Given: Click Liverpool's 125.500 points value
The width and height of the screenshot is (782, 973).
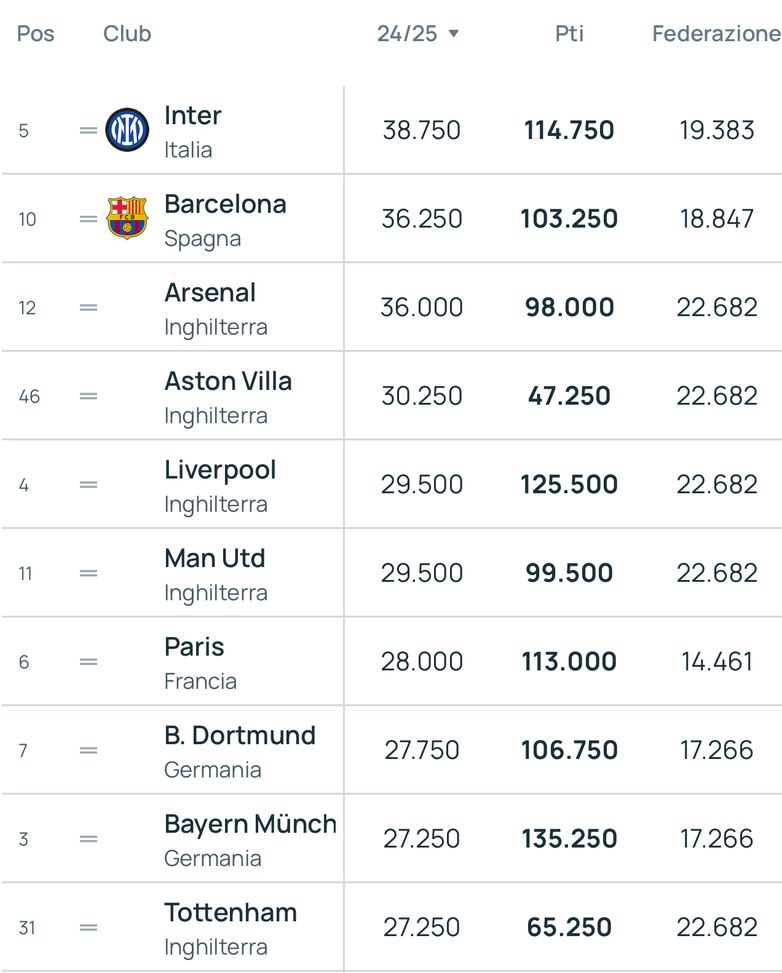Looking at the screenshot, I should [569, 484].
